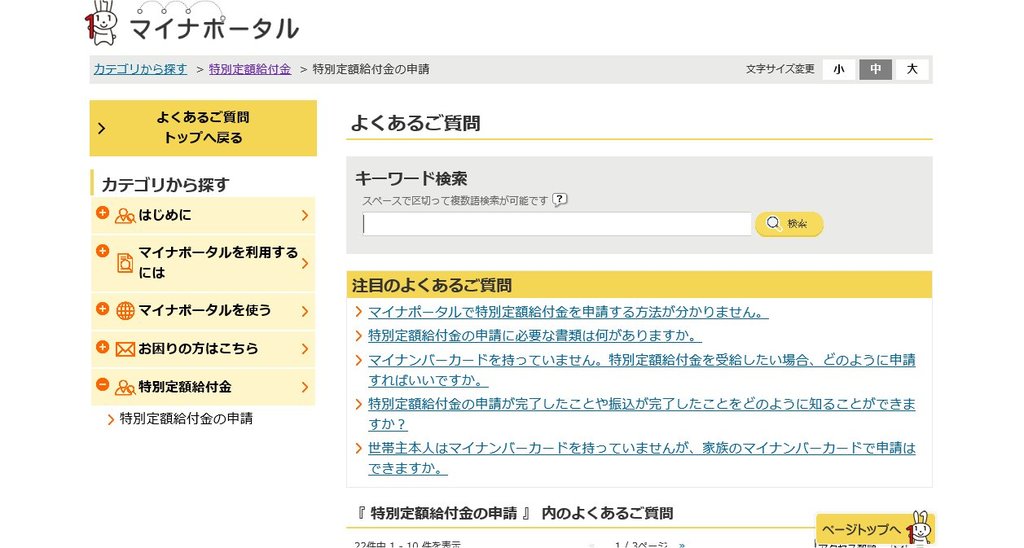Open FAQ 世帯主本人はマイナンバーカードを持っていませんが
Viewport: 1024px width, 548px height.
click(641, 458)
